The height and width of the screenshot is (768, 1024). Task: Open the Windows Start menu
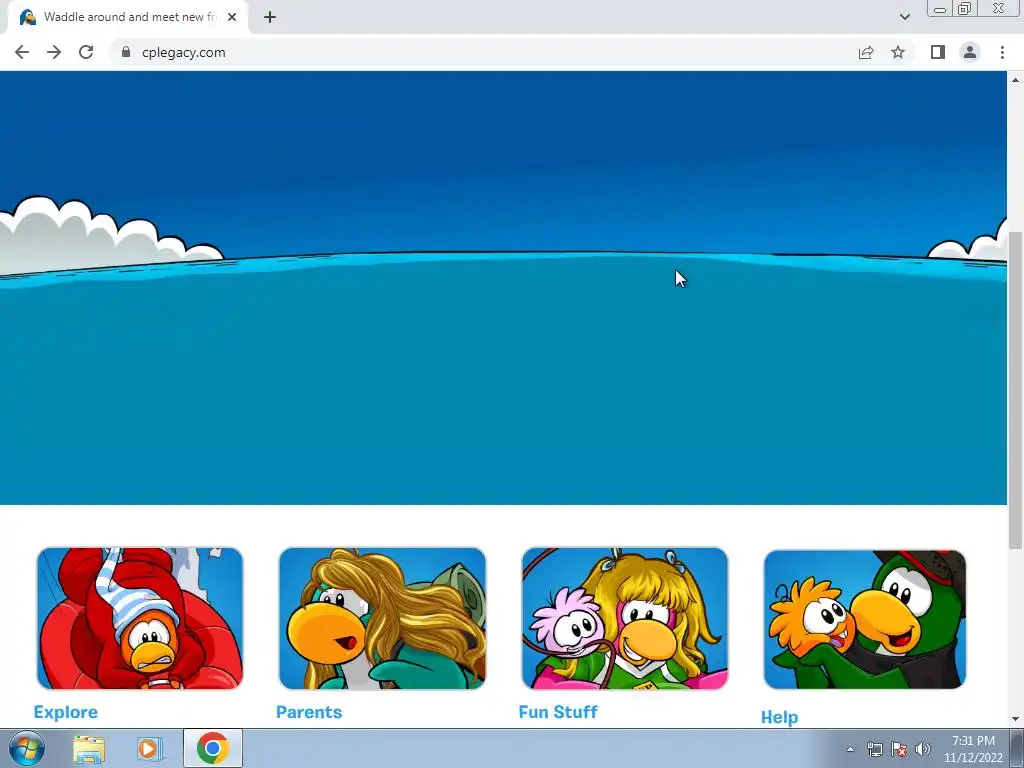coord(27,748)
